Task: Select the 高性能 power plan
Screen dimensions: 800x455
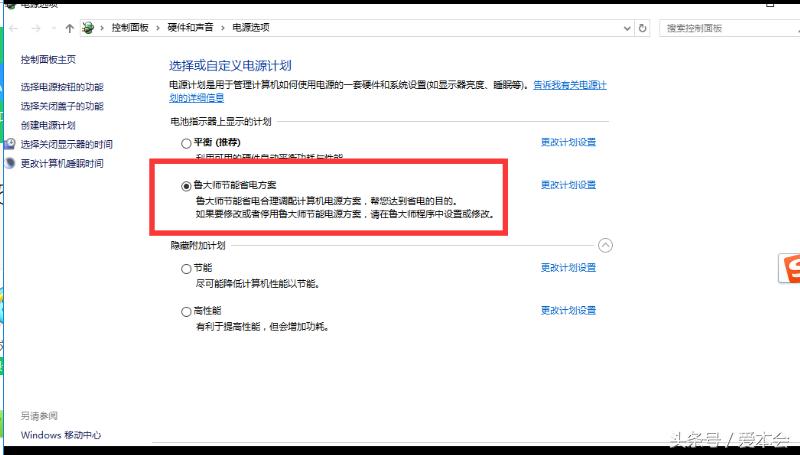Action: click(x=186, y=312)
